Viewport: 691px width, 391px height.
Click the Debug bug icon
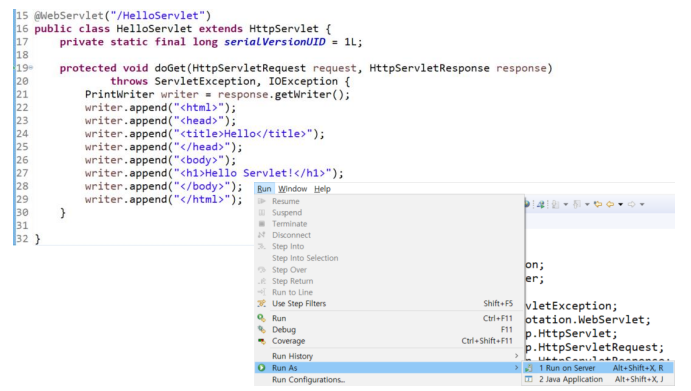click(262, 329)
